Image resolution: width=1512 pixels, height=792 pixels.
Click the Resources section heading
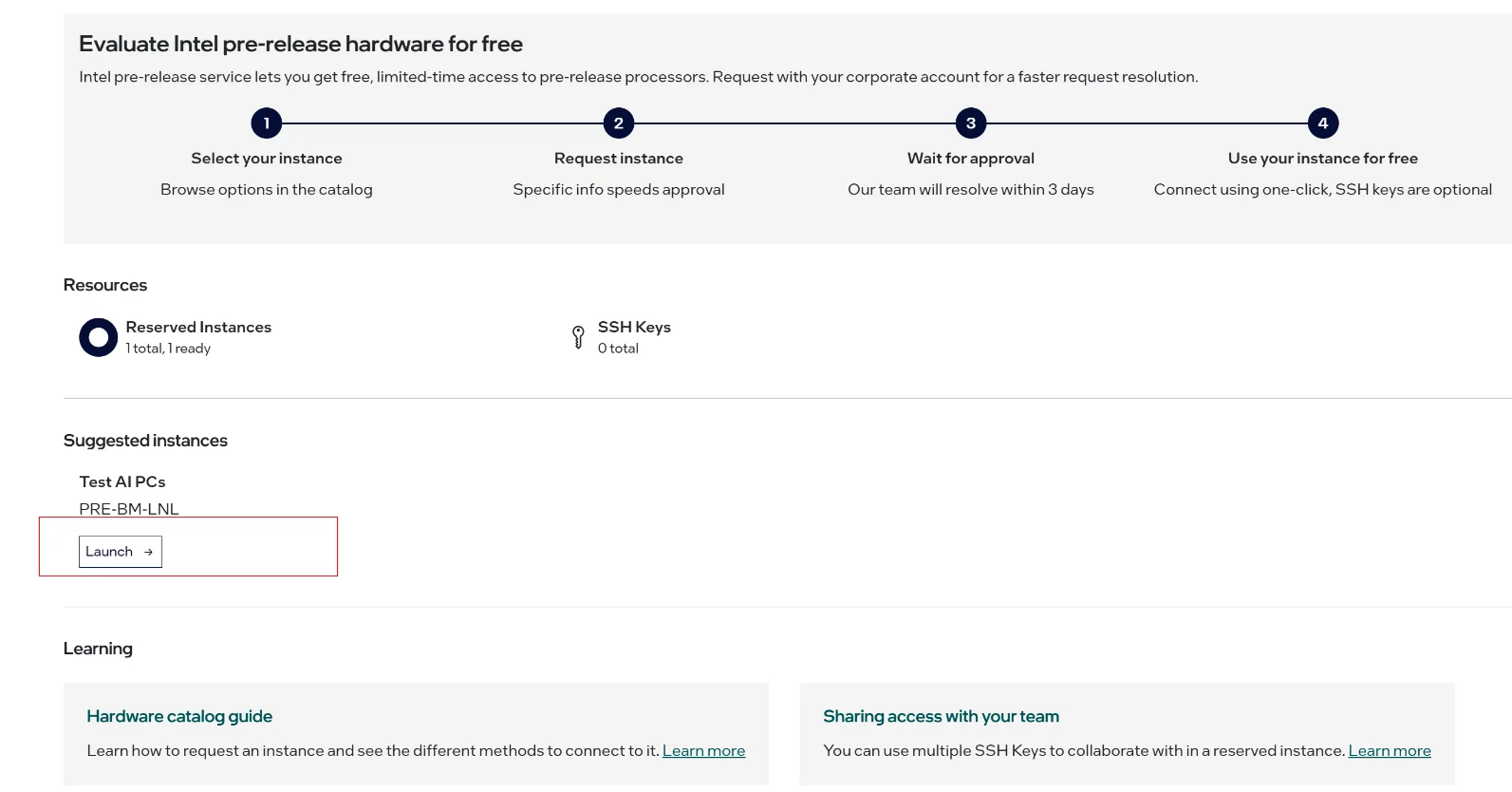(x=105, y=285)
